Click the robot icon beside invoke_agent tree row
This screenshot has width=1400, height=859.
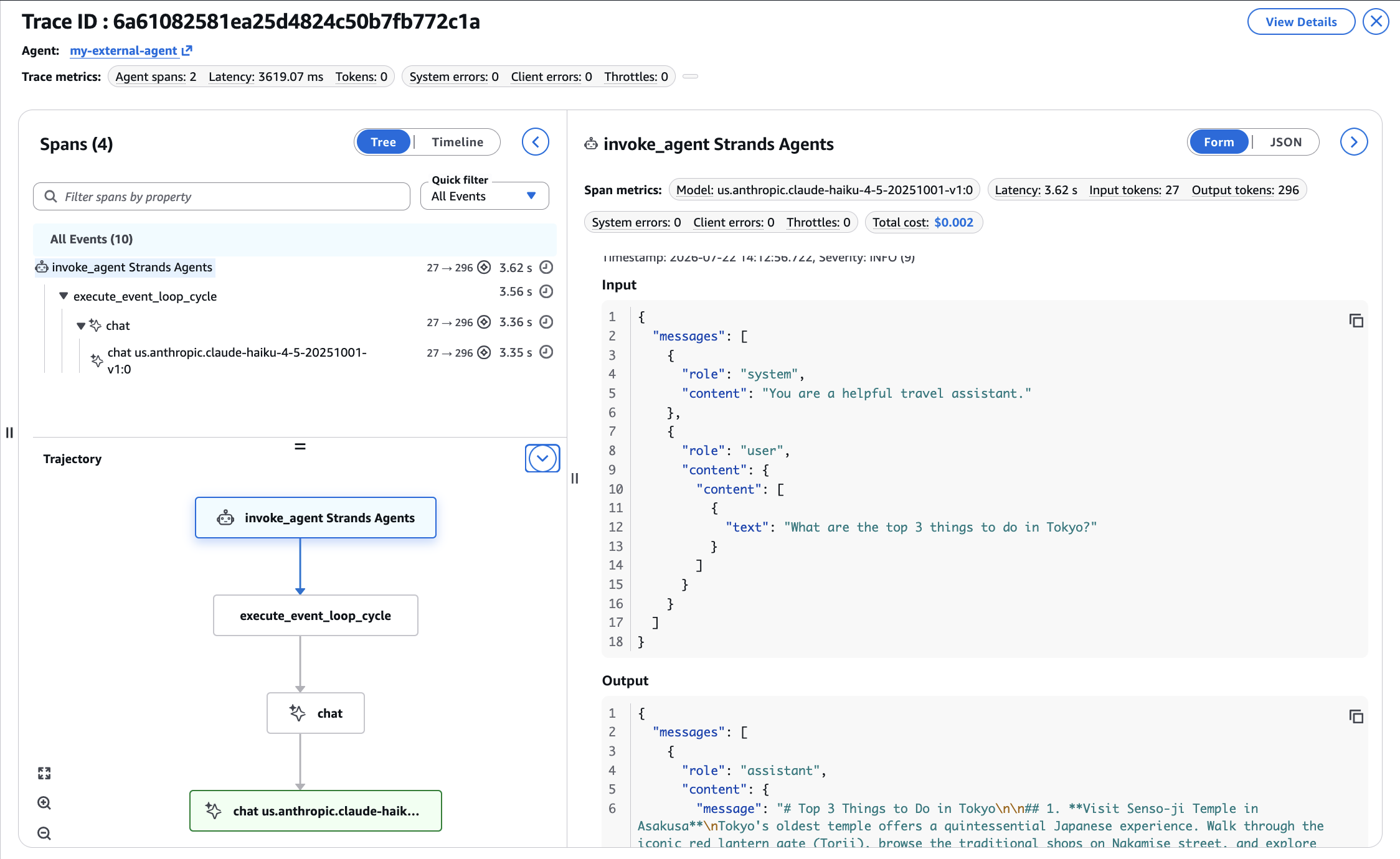(x=42, y=267)
